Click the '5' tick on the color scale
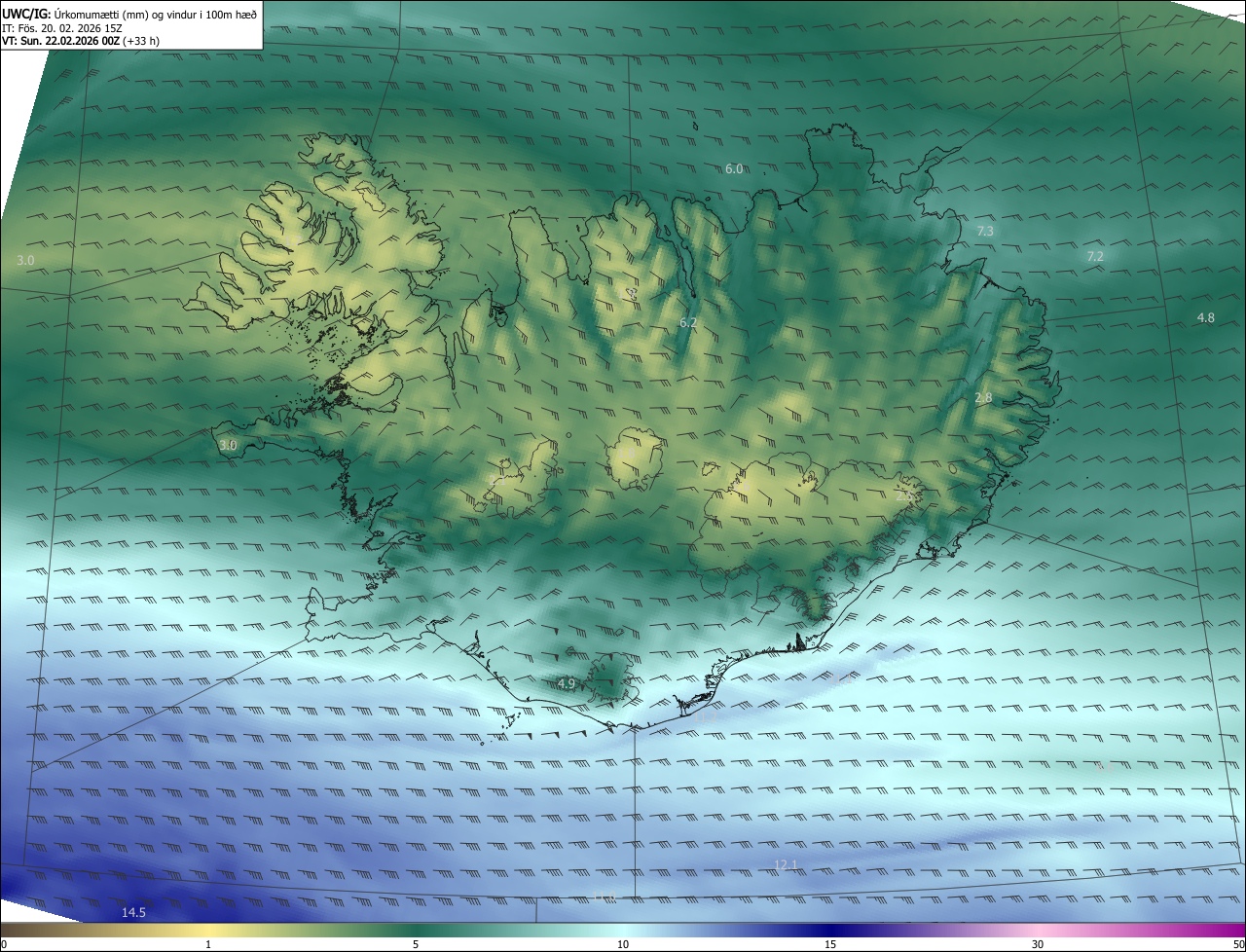Image resolution: width=1246 pixels, height=952 pixels. tap(416, 944)
